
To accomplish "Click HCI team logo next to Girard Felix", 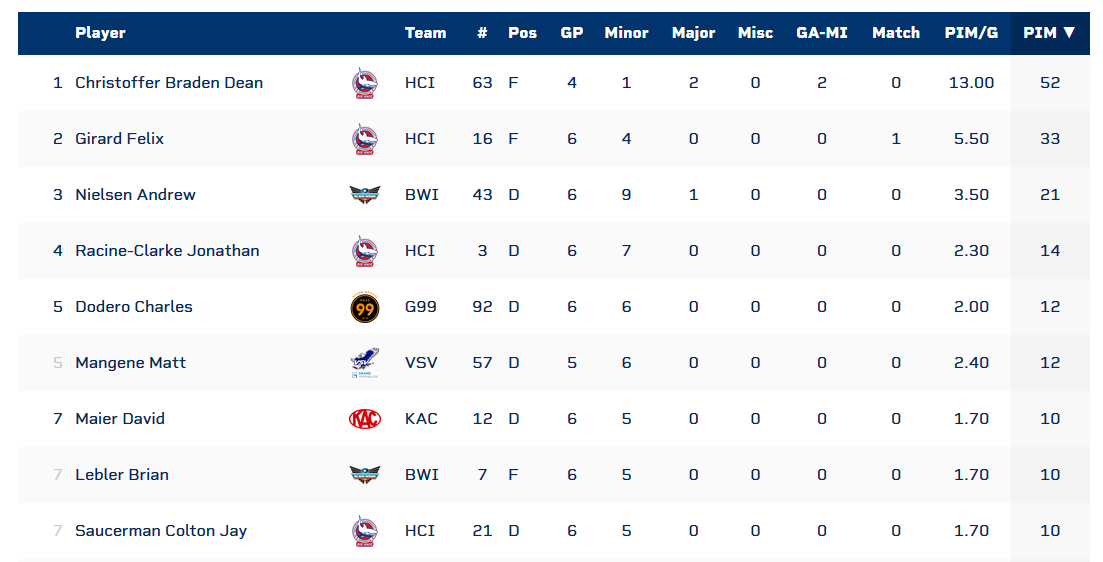I will point(364,139).
